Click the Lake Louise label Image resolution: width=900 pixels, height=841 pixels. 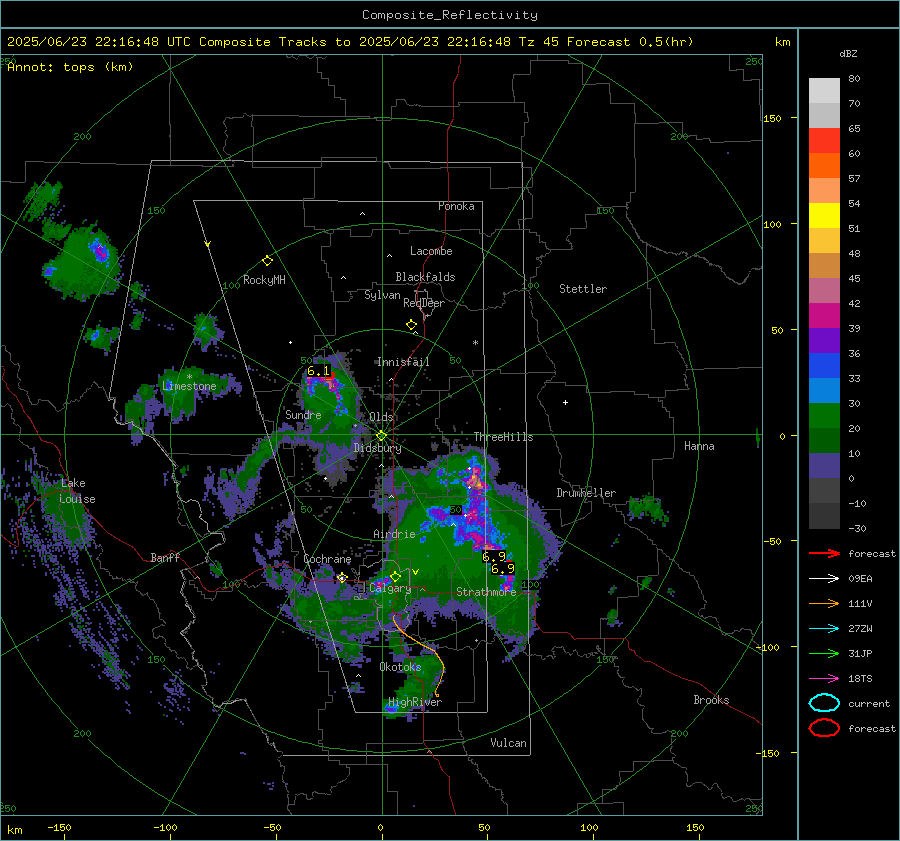coord(77,491)
